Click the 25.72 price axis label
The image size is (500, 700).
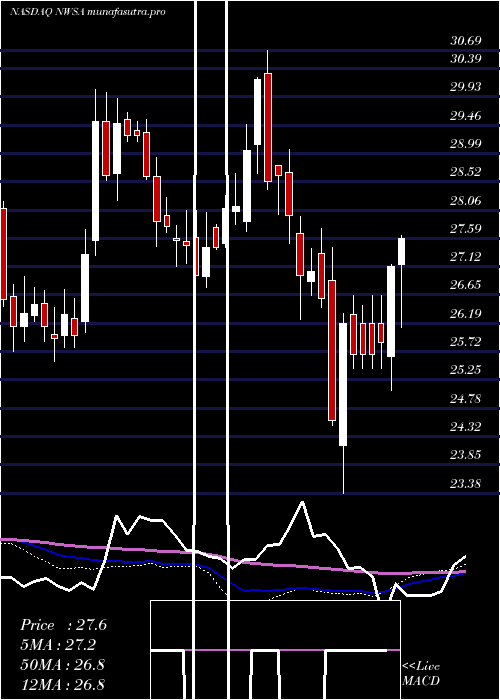tap(466, 342)
